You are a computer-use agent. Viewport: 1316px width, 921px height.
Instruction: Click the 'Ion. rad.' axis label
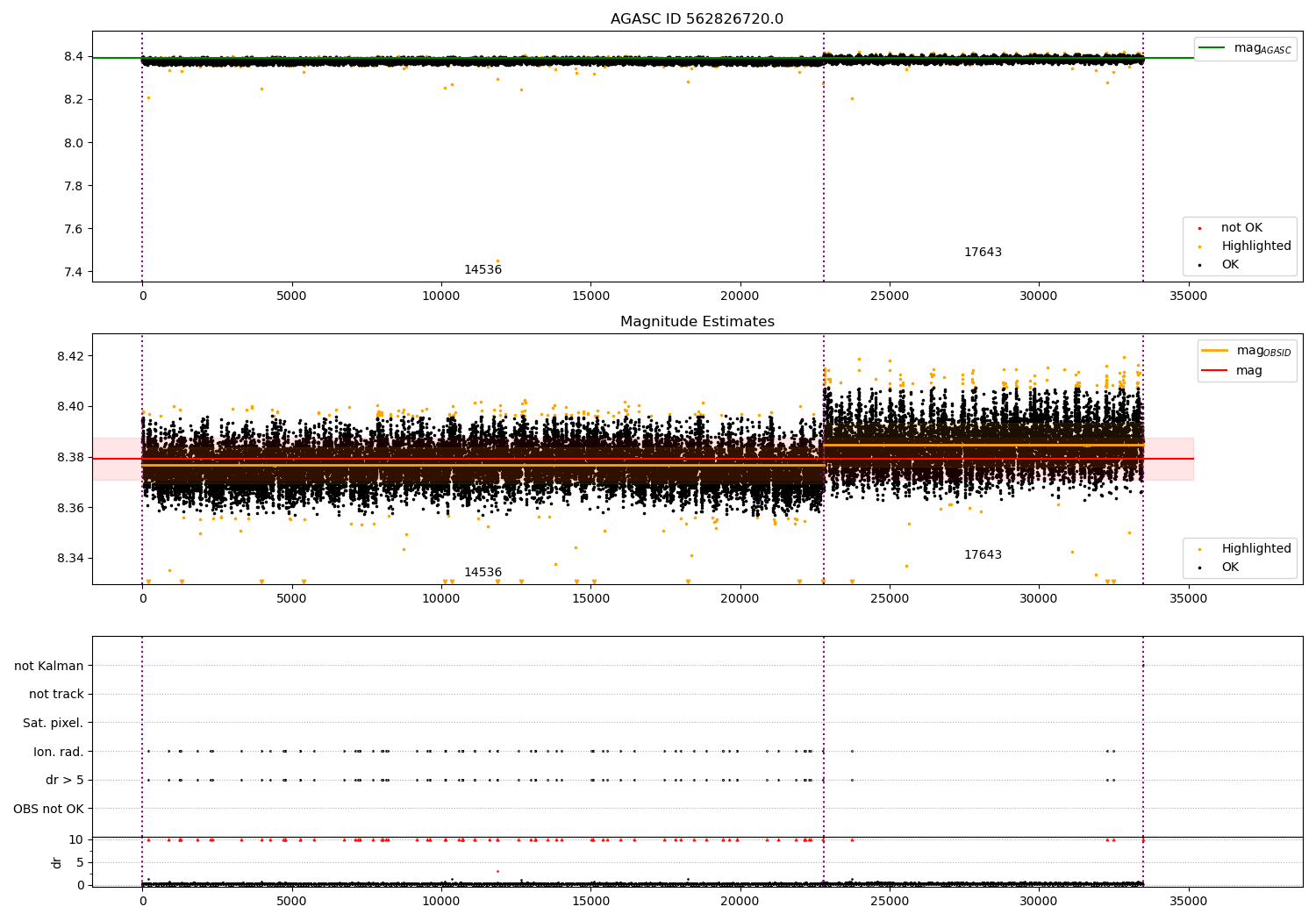pyautogui.click(x=59, y=753)
